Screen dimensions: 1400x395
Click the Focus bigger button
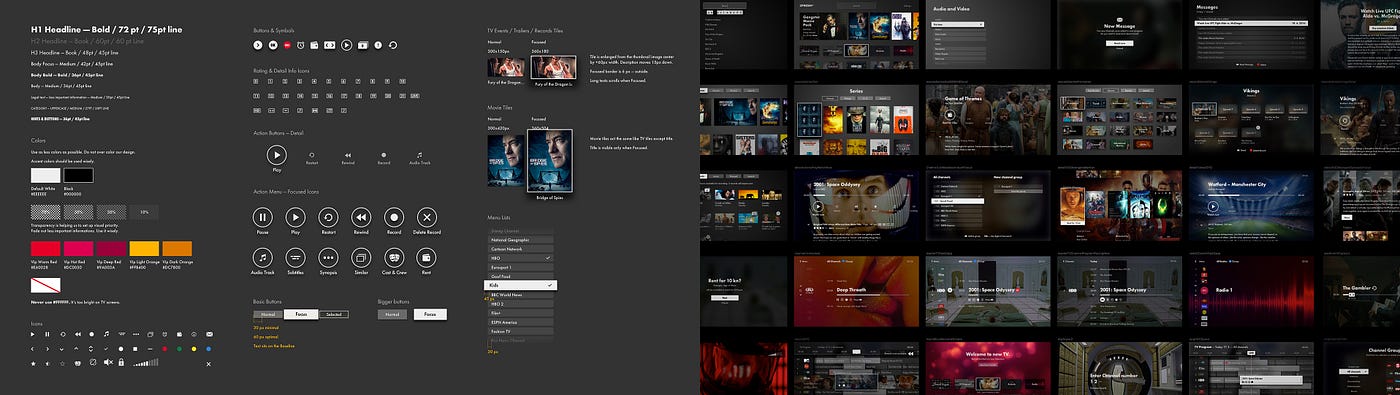click(x=430, y=314)
